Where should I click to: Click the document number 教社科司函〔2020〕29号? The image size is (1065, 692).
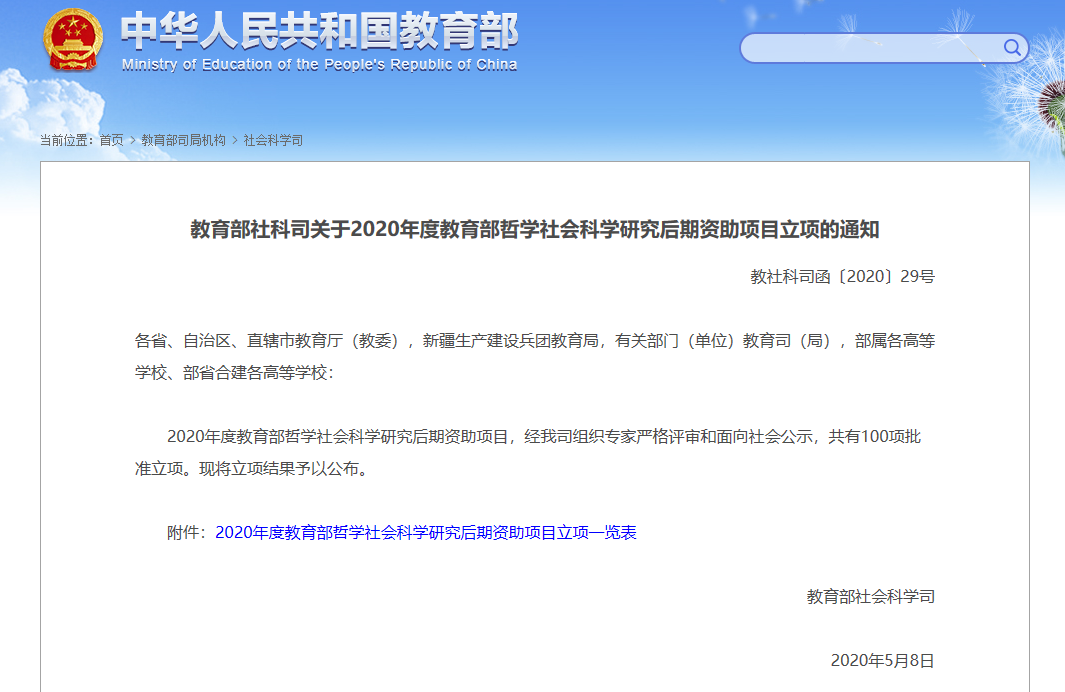(x=842, y=276)
